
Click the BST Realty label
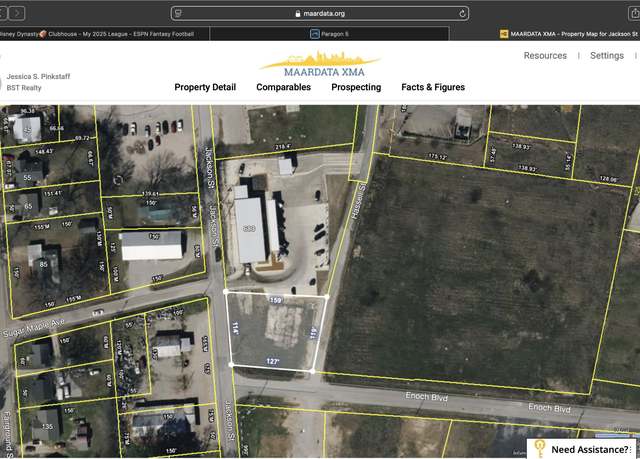[x=24, y=88]
